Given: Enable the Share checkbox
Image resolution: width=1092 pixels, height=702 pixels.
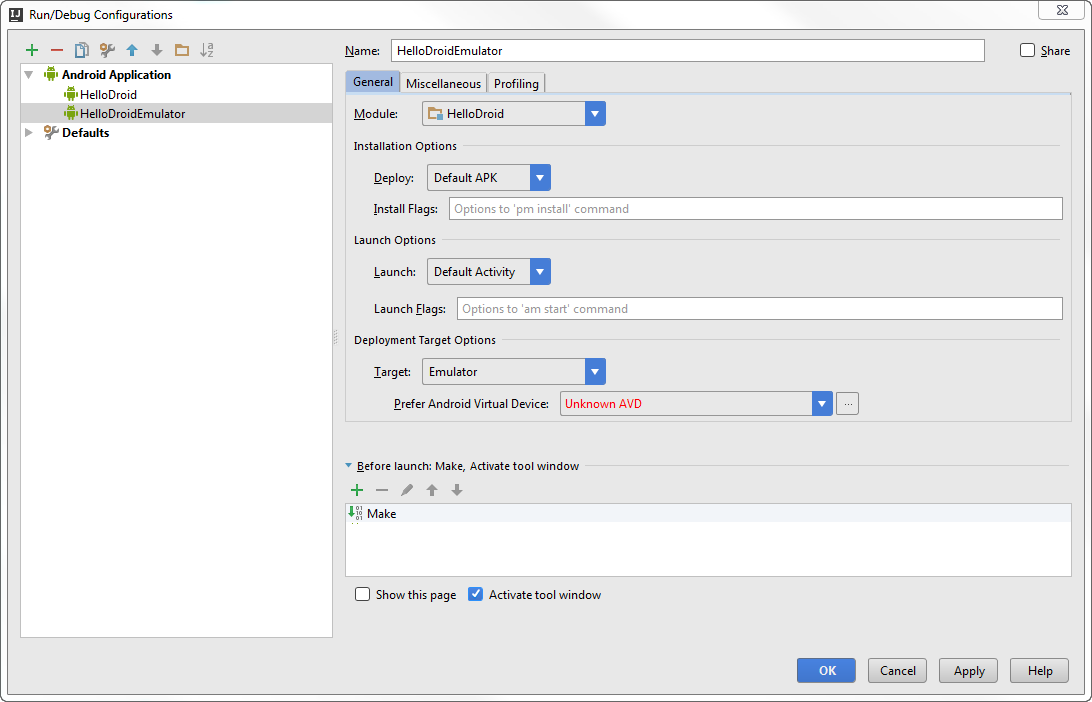Looking at the screenshot, I should click(x=1028, y=50).
